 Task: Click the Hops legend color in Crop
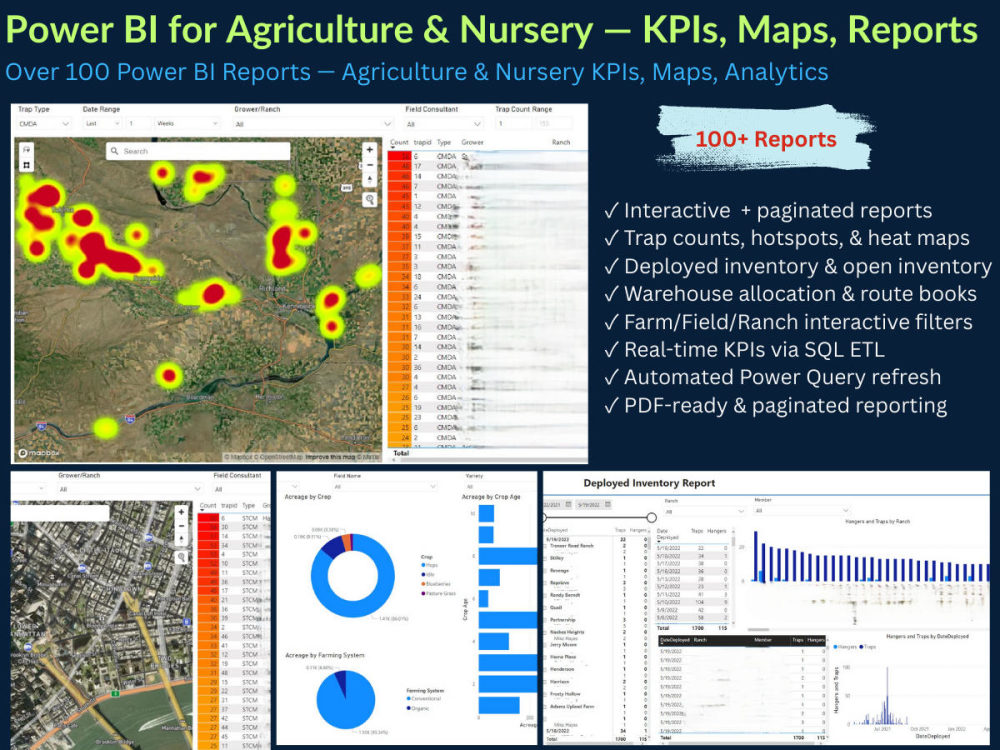click(423, 565)
